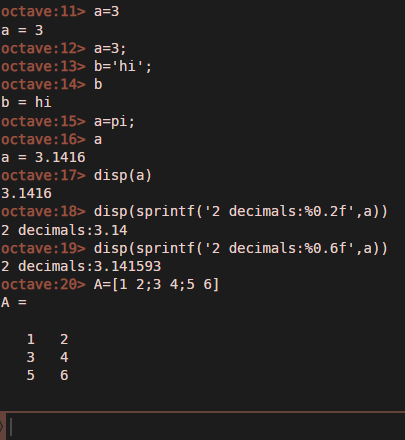
Task: Click the standalone output '3.1416'
Action: [x=26, y=193]
